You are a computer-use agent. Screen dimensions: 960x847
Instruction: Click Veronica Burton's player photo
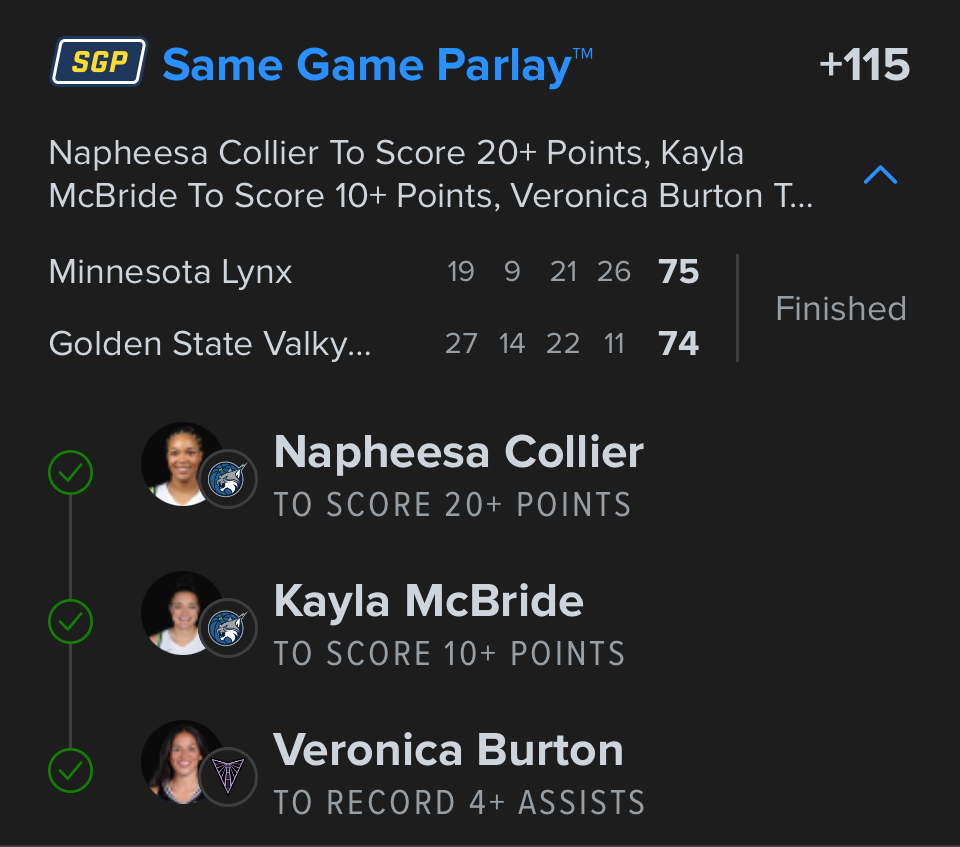click(180, 761)
